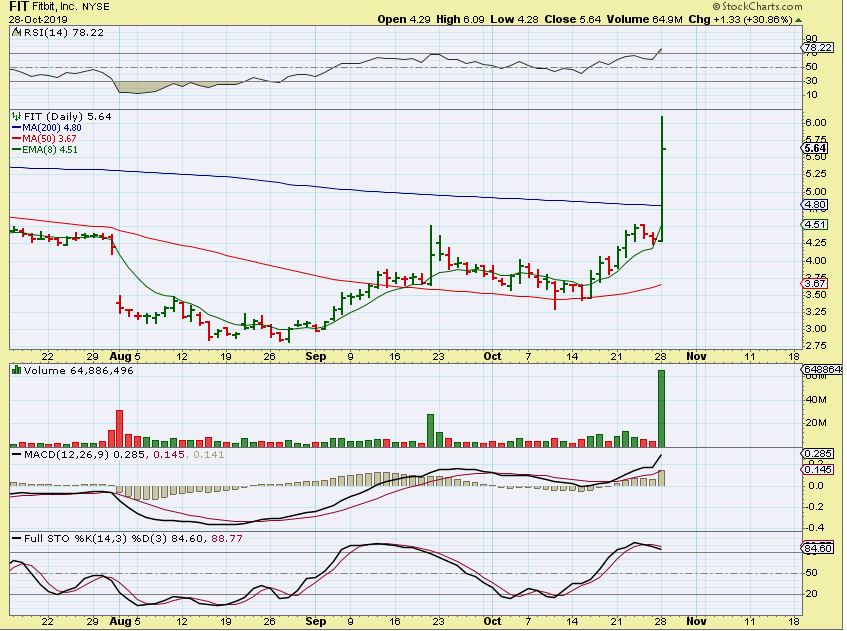Click the 20 label on the stochastic axis
Image resolution: width=847 pixels, height=631 pixels.
812,593
